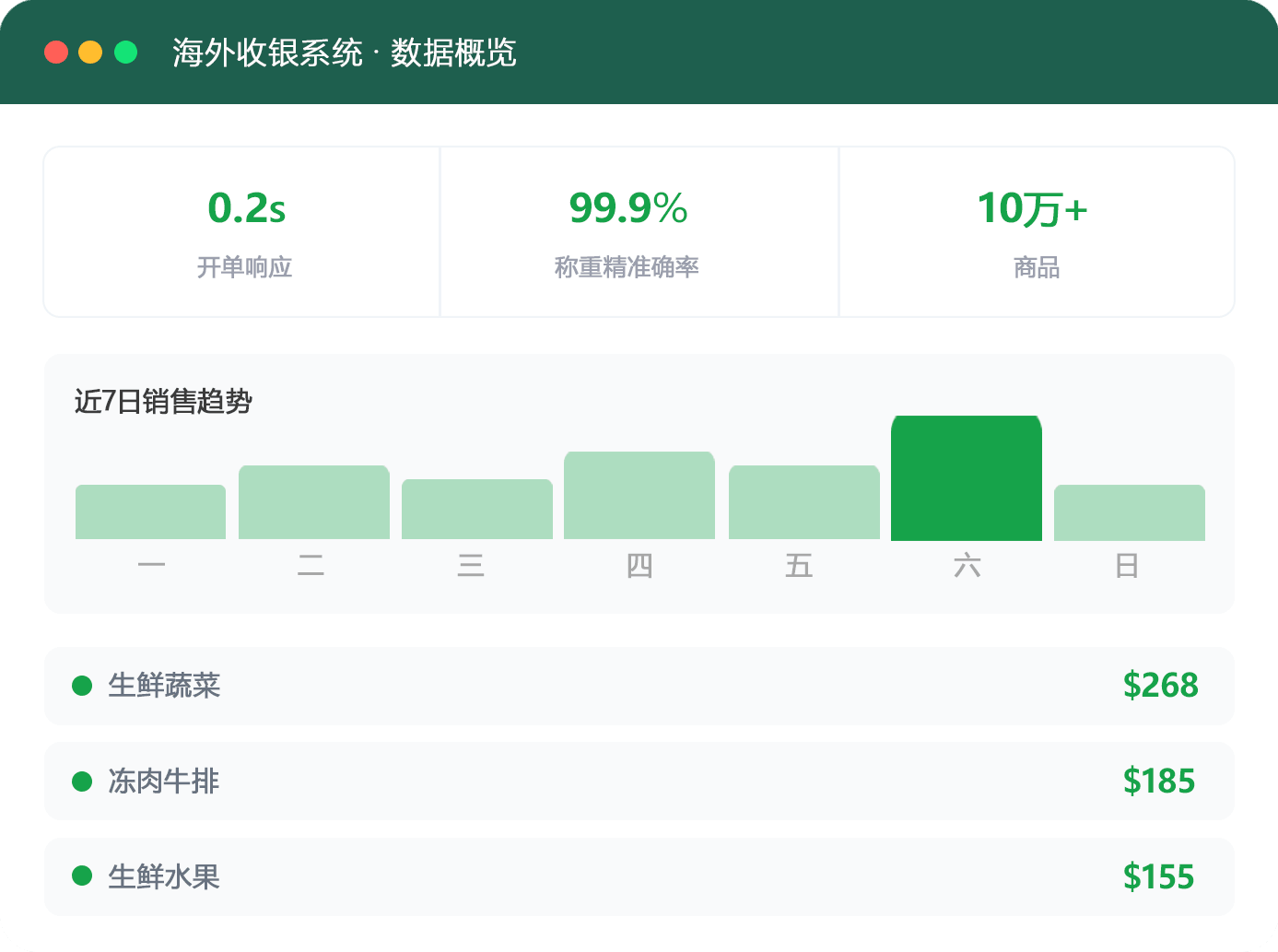Image resolution: width=1278 pixels, height=952 pixels.
Task: Select the 99.9% 称重精准确率 stat card
Action: [639, 231]
